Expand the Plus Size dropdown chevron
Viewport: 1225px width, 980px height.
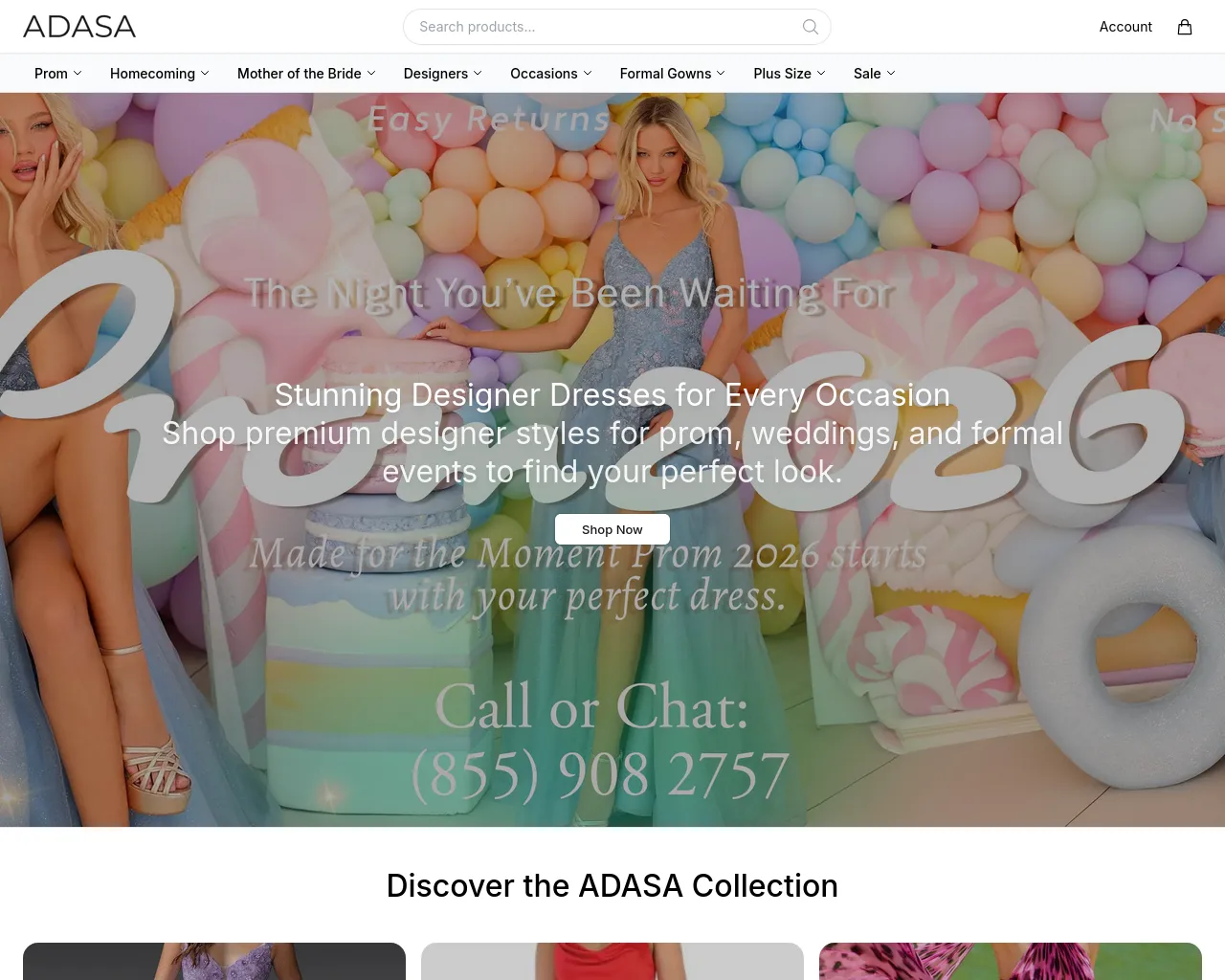821,74
